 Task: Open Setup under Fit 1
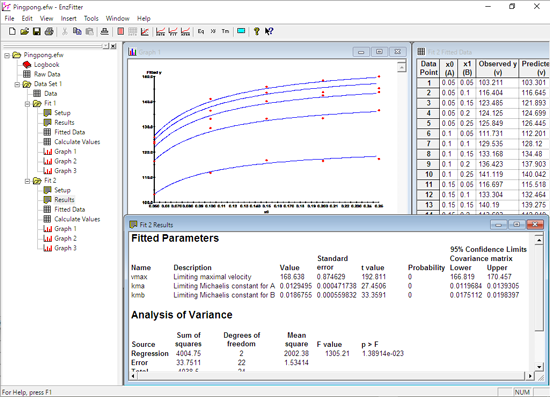(x=62, y=113)
